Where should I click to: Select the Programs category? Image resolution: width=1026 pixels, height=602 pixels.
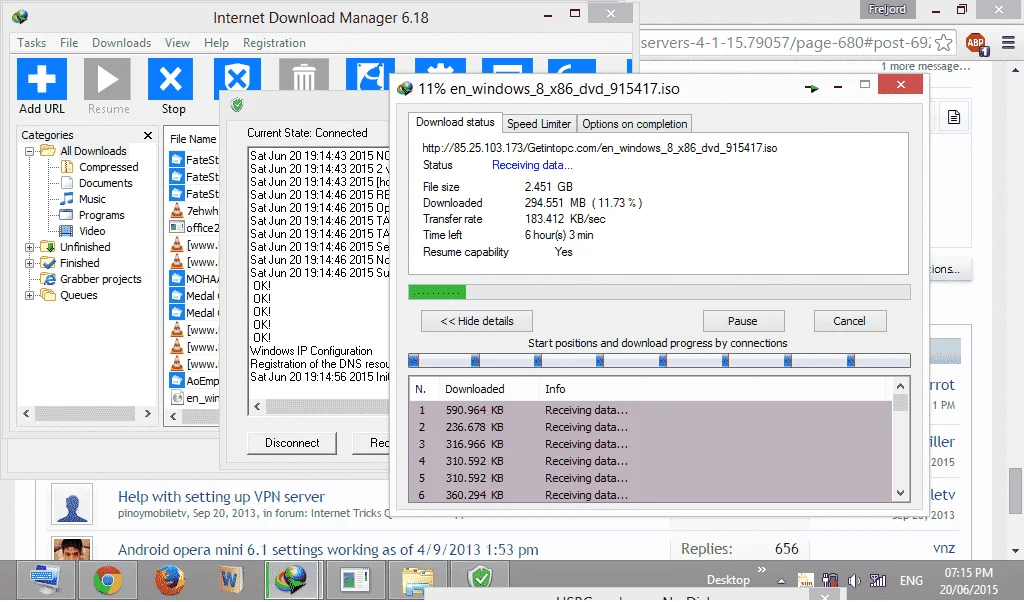click(101, 215)
